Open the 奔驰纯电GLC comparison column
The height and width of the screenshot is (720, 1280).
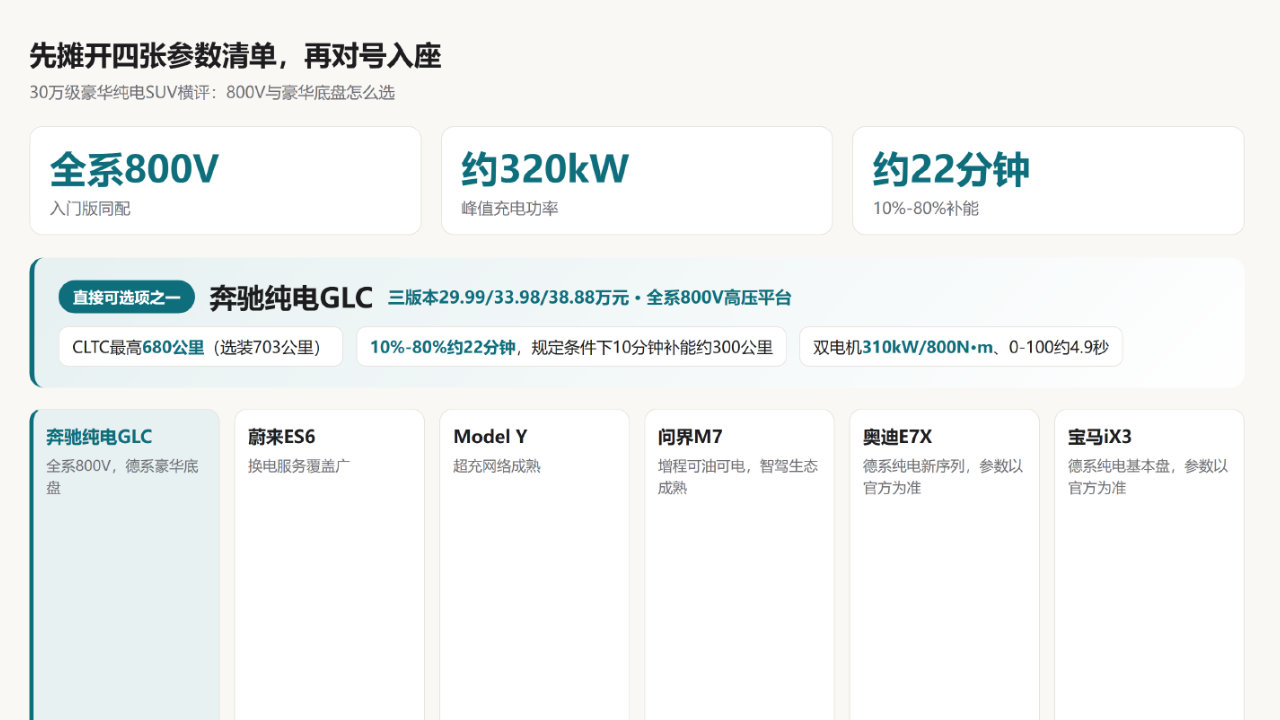point(126,565)
